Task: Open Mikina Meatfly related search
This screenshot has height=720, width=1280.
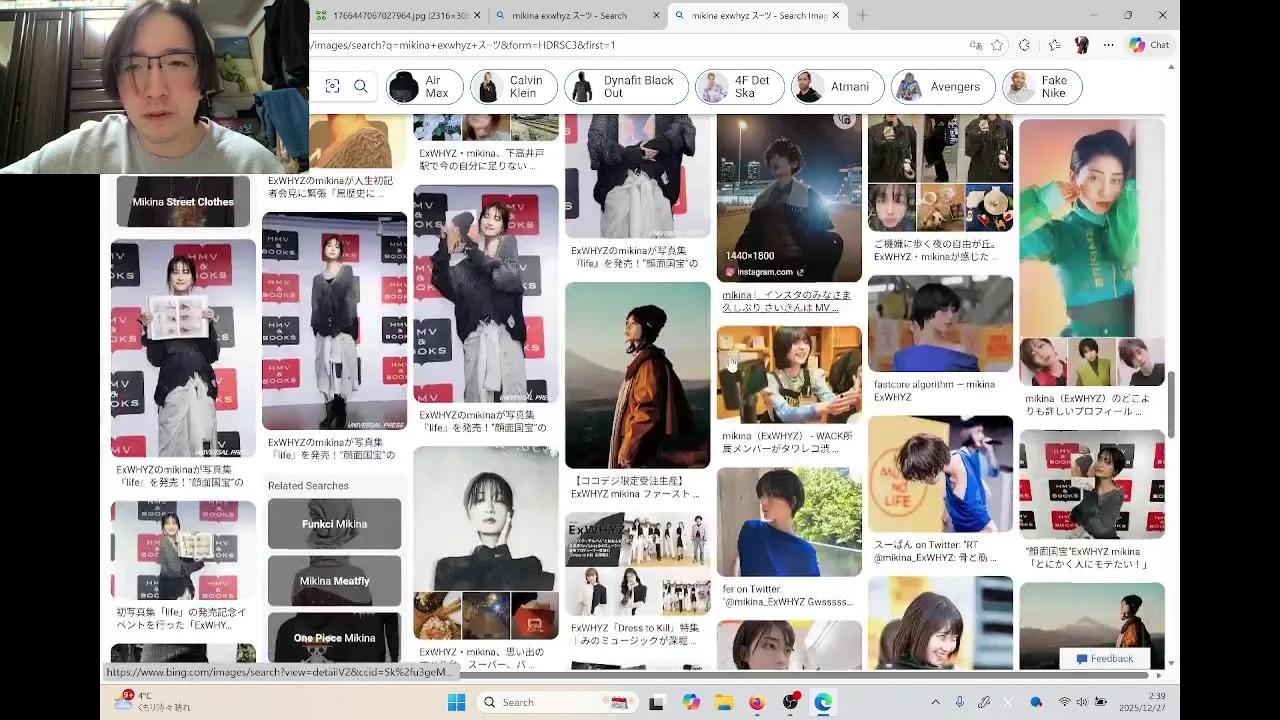Action: coord(334,581)
